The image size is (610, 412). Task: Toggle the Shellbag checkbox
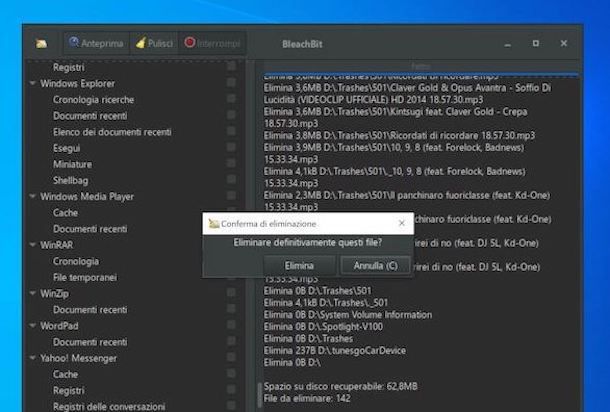pyautogui.click(x=231, y=179)
